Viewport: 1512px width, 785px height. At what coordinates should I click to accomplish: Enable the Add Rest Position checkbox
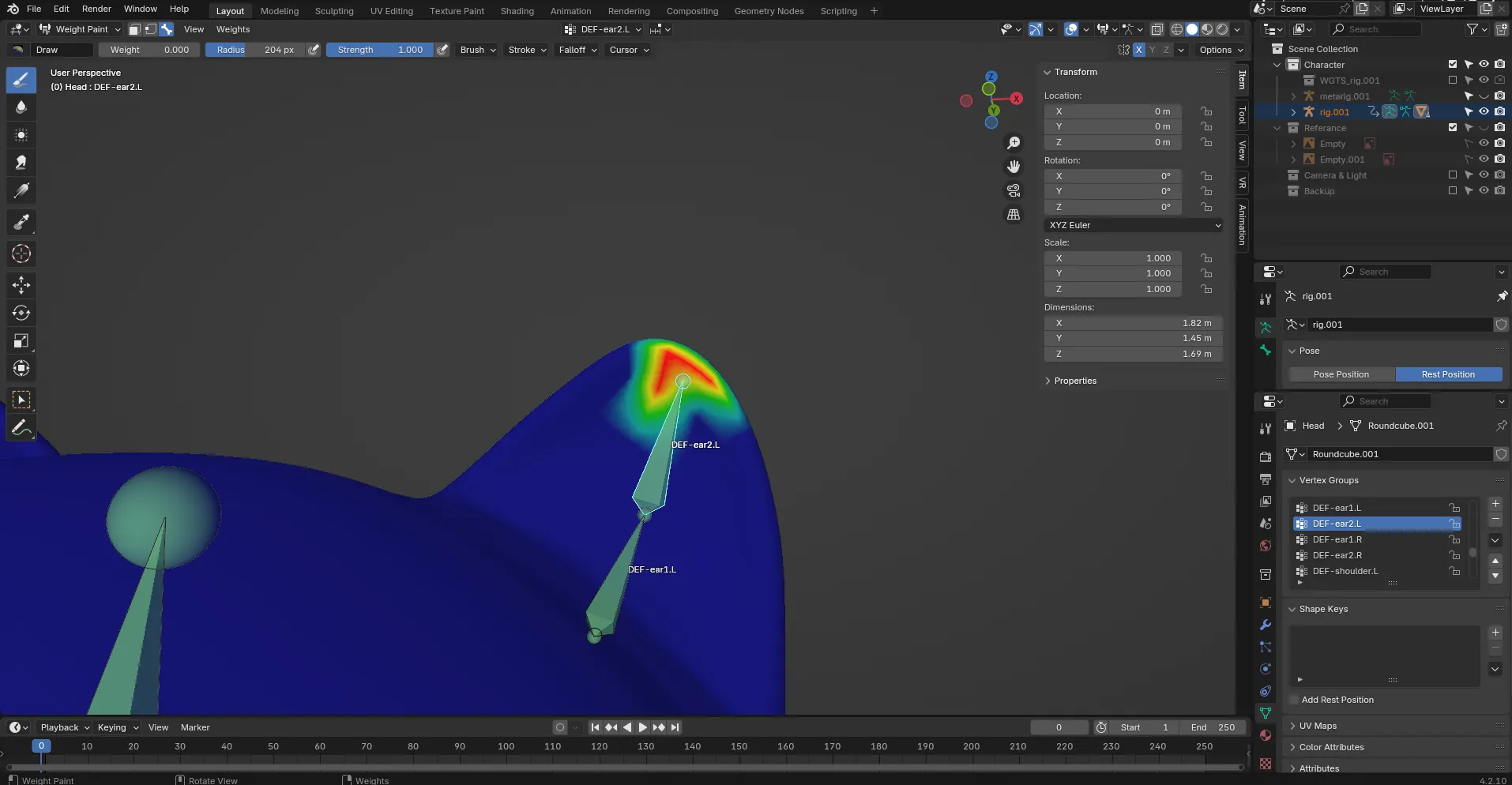point(1294,700)
